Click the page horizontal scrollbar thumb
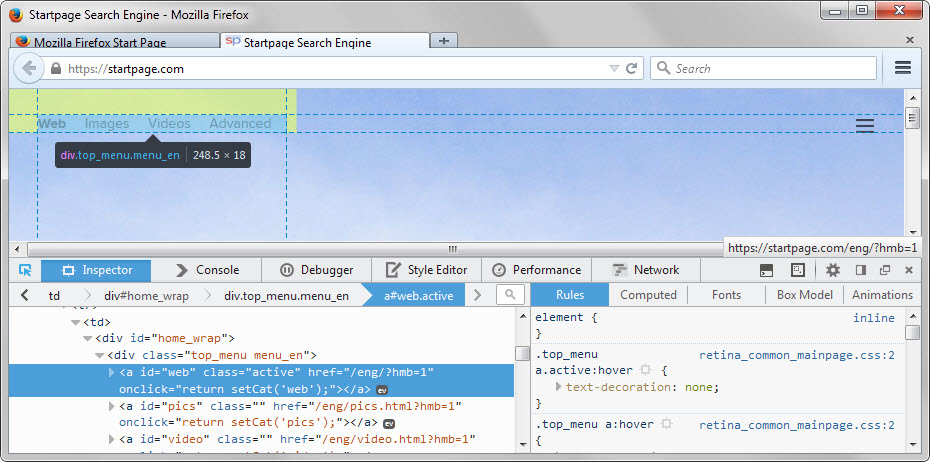 (453, 248)
